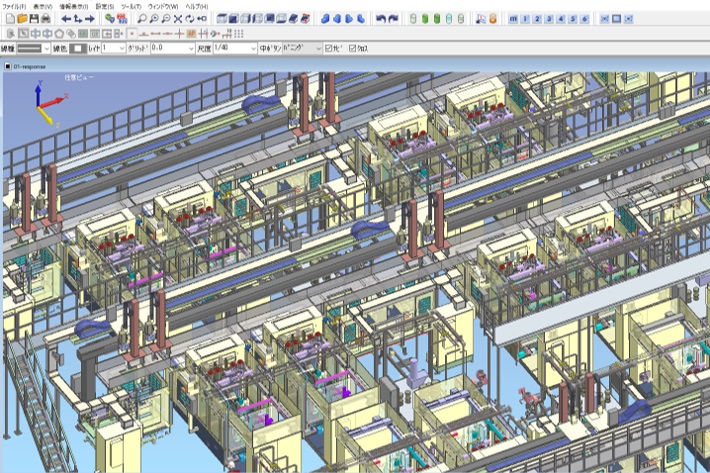This screenshot has height=473, width=710.
Task: Select the numbered view 3 button
Action: click(549, 19)
